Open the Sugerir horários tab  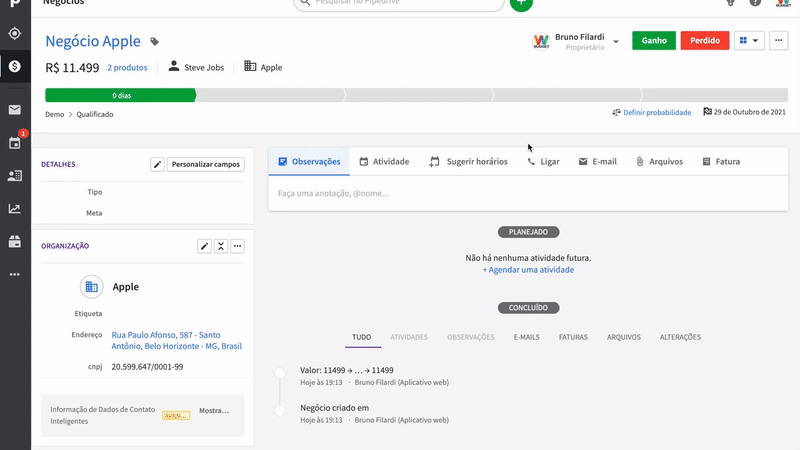pos(468,162)
